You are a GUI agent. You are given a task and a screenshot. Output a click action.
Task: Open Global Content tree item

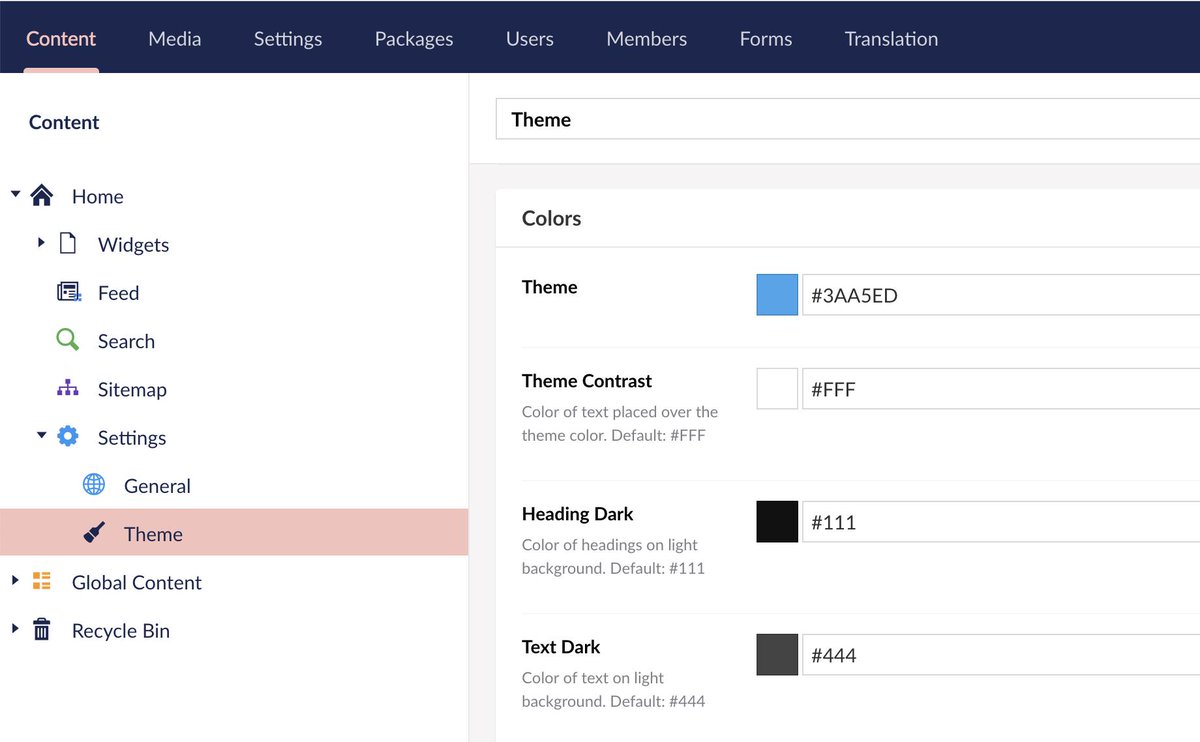coord(137,582)
